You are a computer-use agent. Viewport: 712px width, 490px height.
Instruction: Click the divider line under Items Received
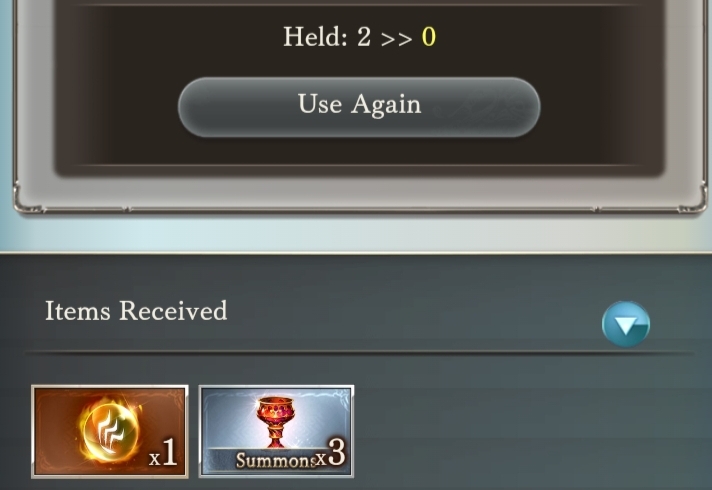[359, 353]
